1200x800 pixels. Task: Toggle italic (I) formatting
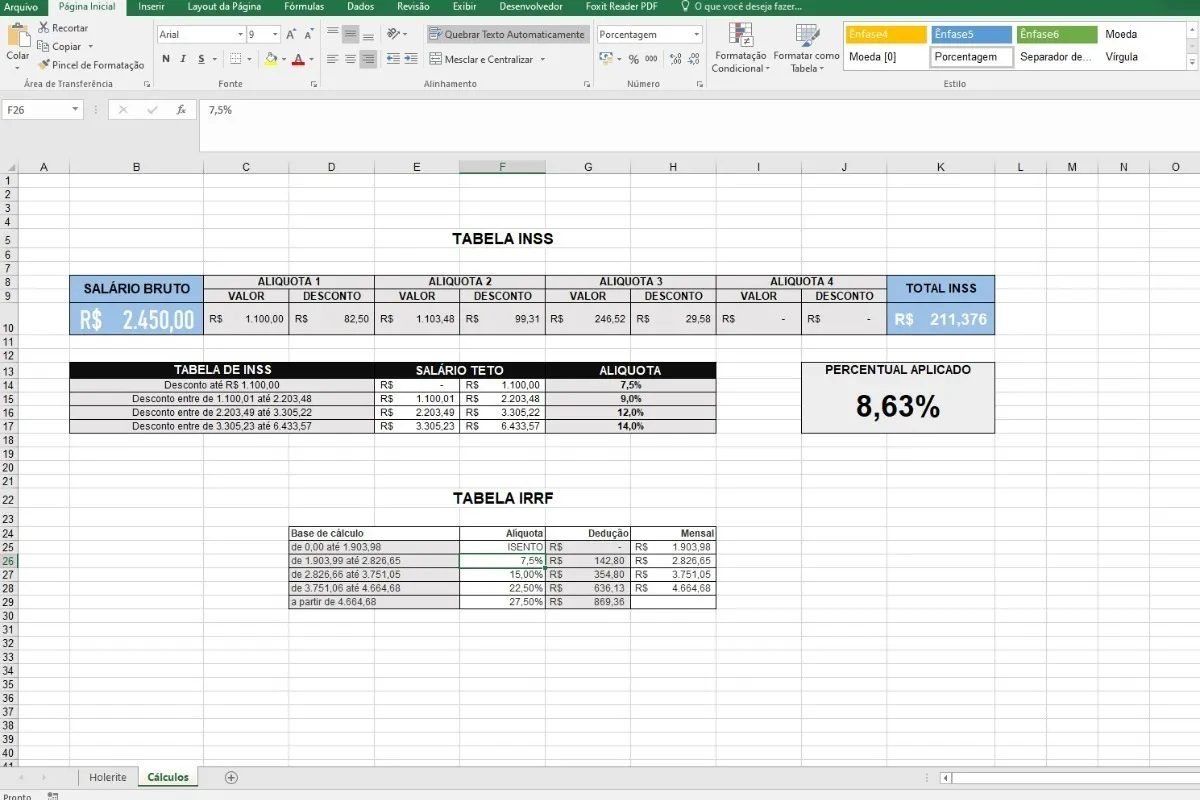pos(184,60)
